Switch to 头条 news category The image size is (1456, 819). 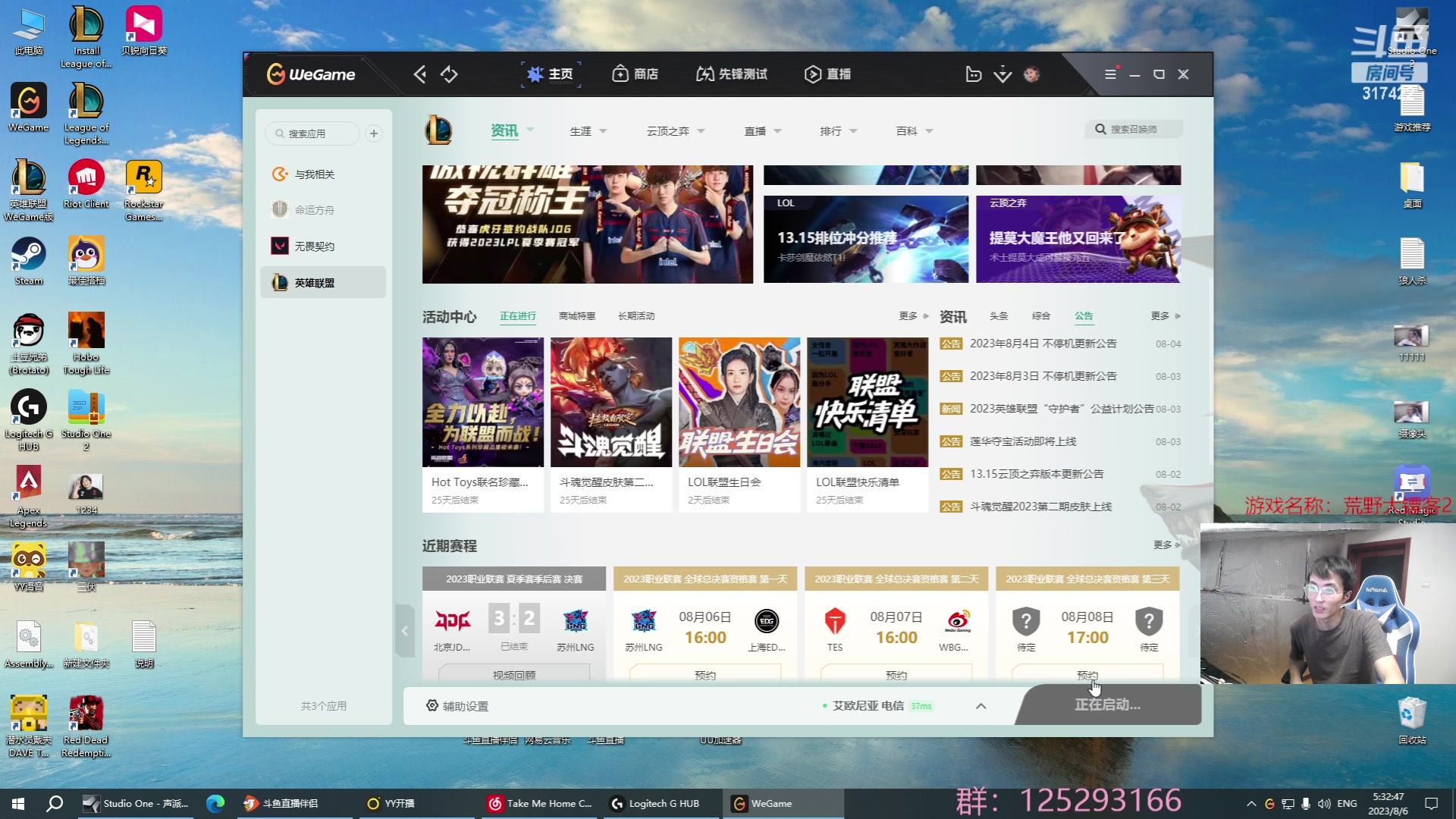tap(999, 316)
